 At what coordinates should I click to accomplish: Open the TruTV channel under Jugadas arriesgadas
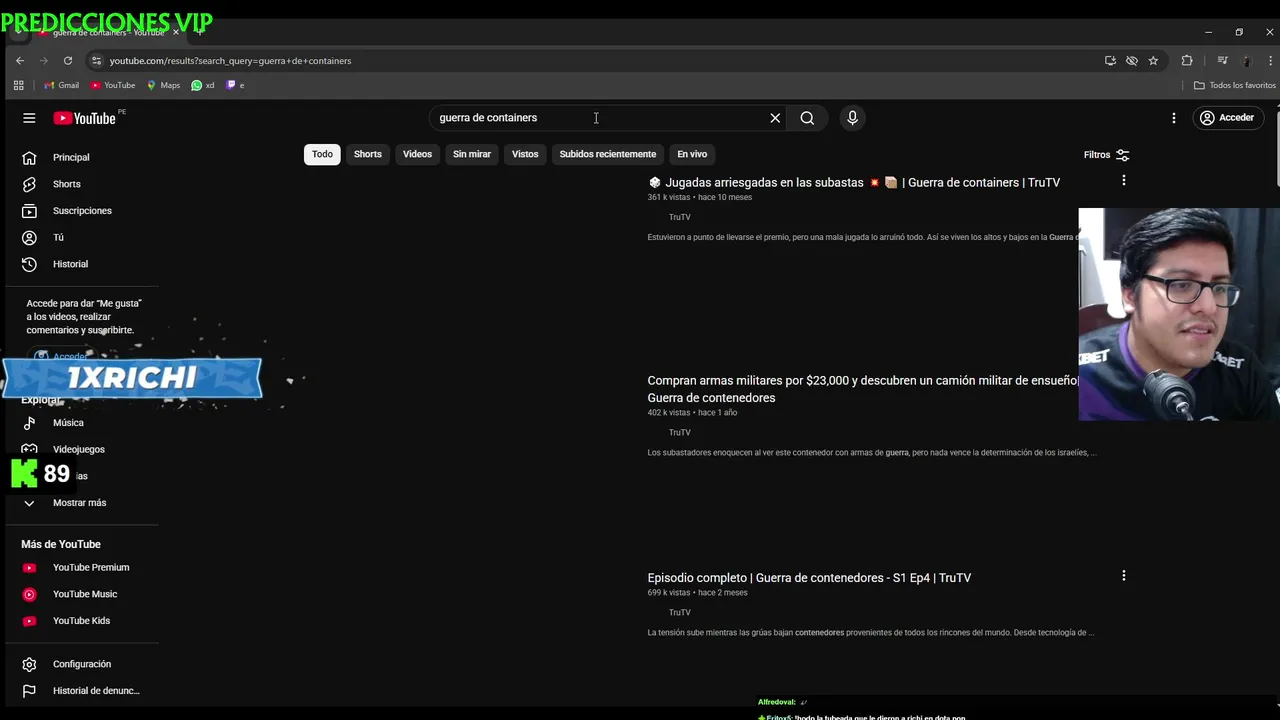(680, 217)
